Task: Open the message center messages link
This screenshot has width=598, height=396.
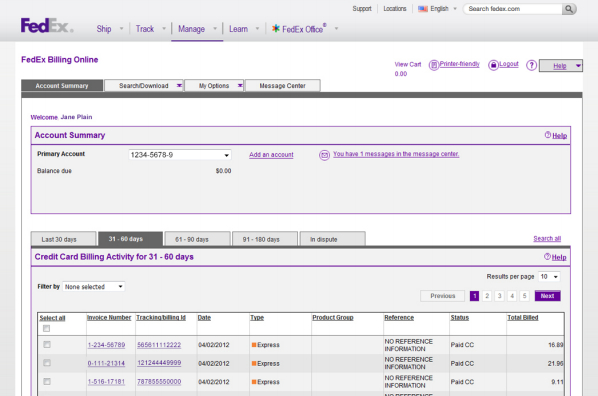Action: point(396,154)
